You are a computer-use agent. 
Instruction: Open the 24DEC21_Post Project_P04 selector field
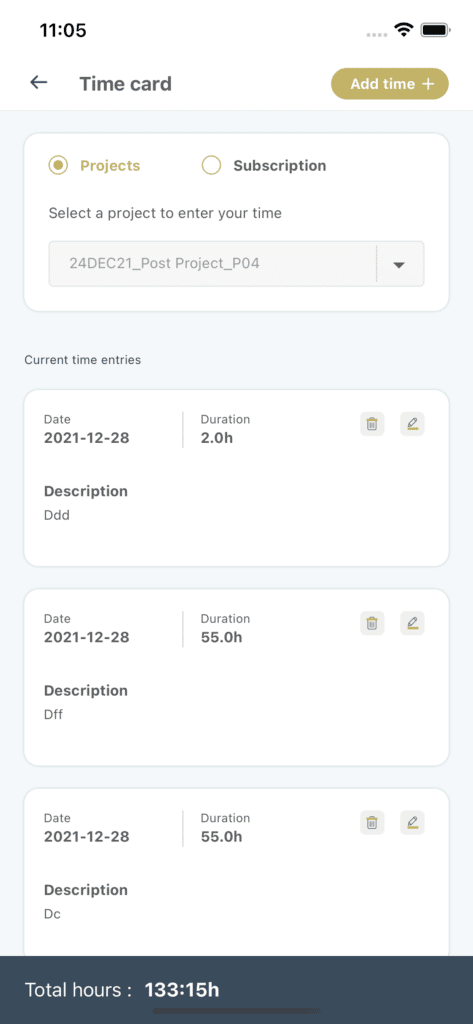236,264
